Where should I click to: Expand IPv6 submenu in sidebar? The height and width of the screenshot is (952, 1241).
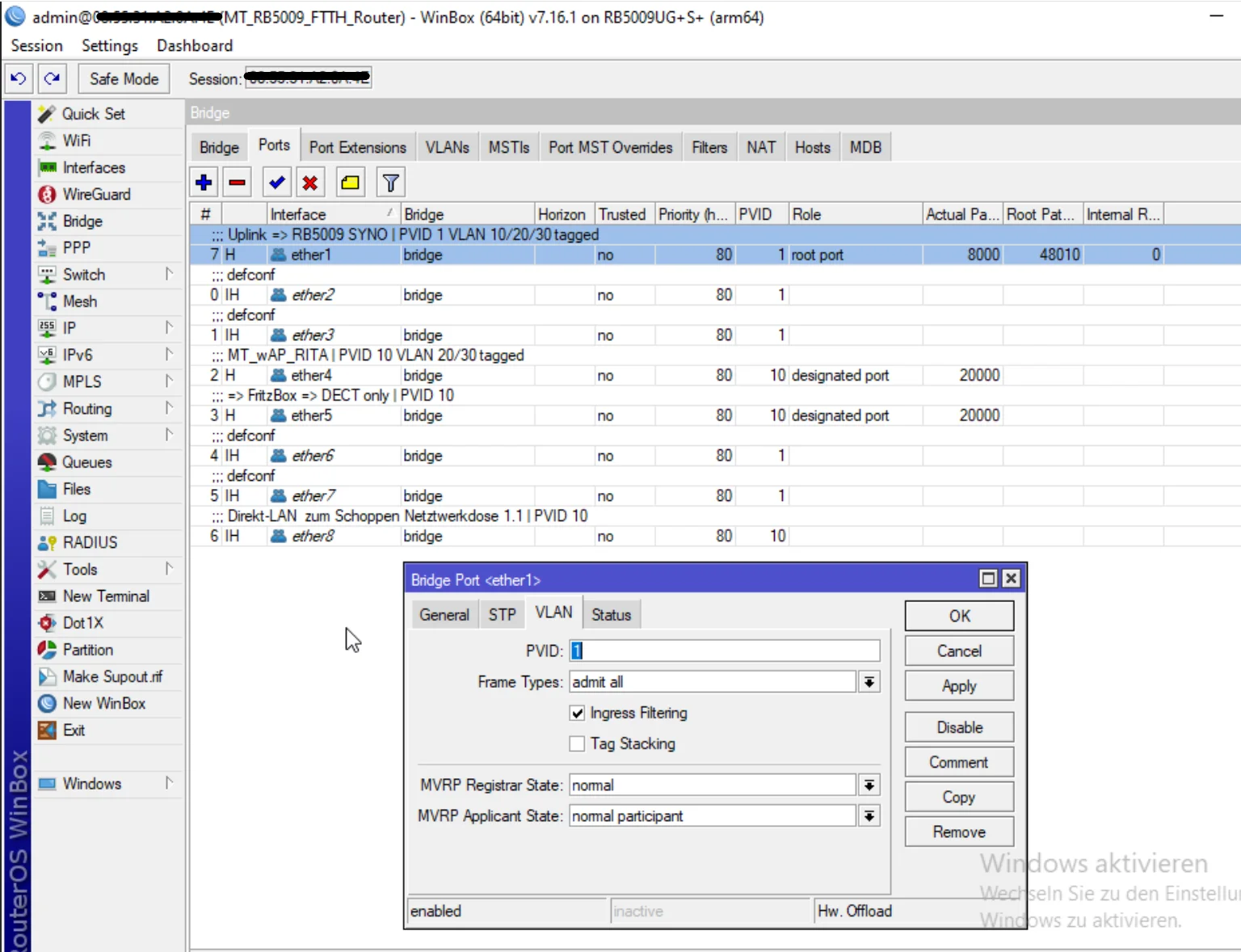click(169, 354)
